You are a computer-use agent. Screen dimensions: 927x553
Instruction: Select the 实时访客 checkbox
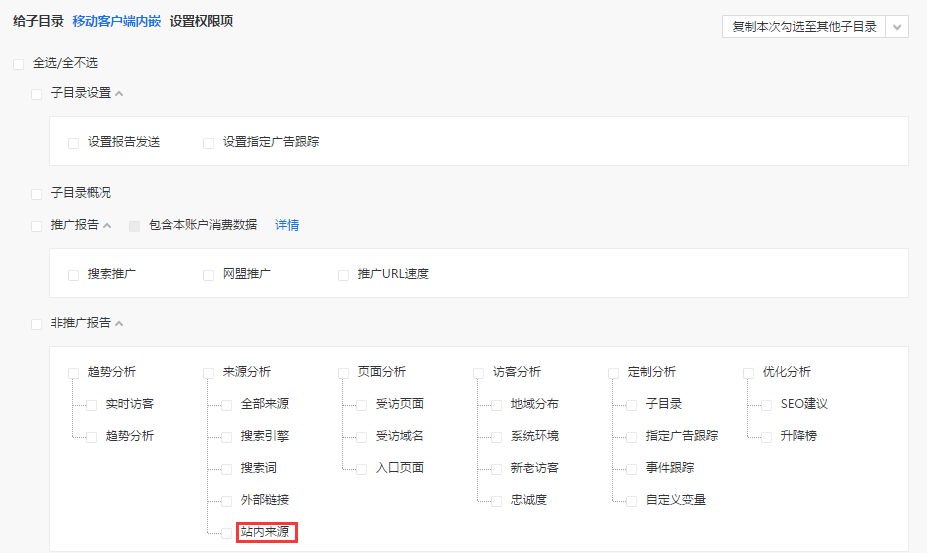(92, 405)
